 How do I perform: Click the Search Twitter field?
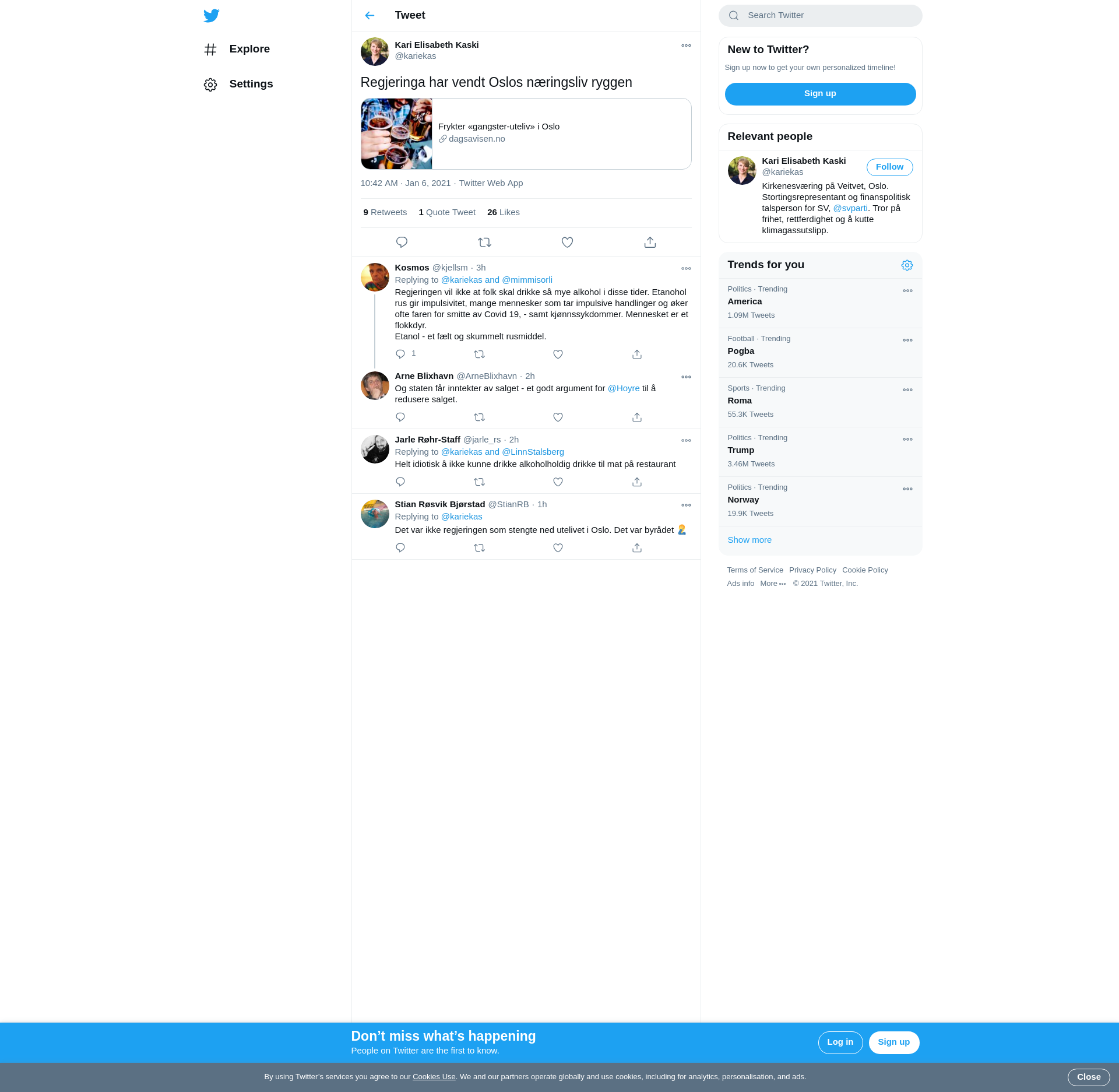820,16
